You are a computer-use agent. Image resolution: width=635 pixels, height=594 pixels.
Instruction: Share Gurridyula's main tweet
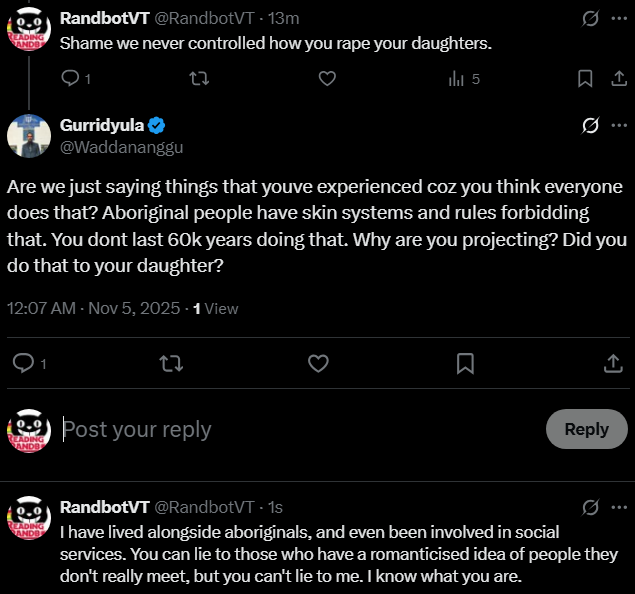(x=613, y=364)
